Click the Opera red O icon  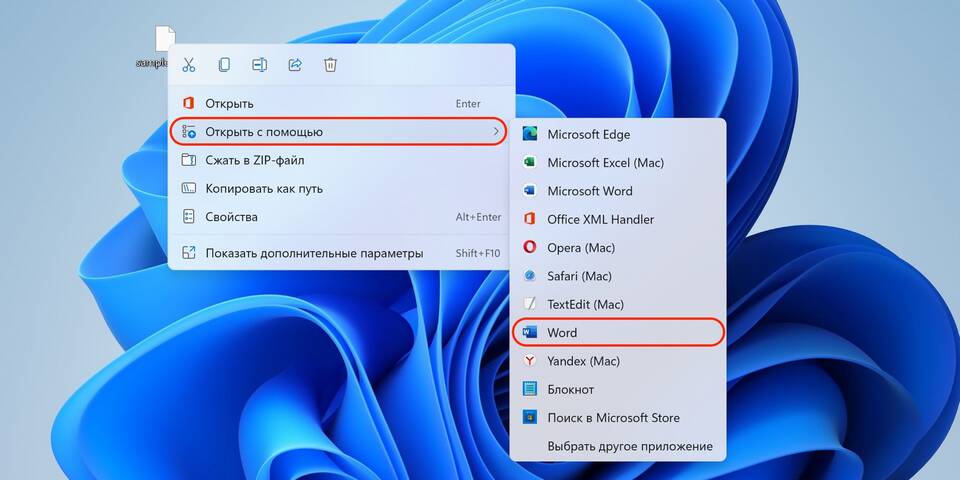(x=530, y=247)
